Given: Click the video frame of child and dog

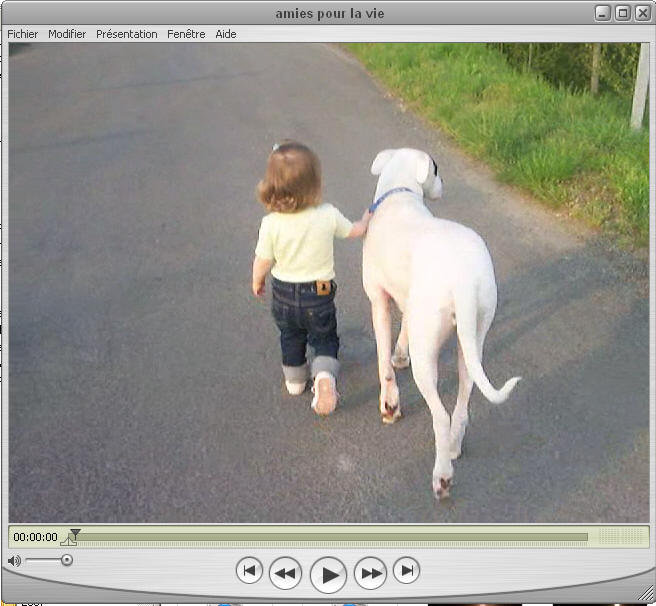Looking at the screenshot, I should point(329,283).
